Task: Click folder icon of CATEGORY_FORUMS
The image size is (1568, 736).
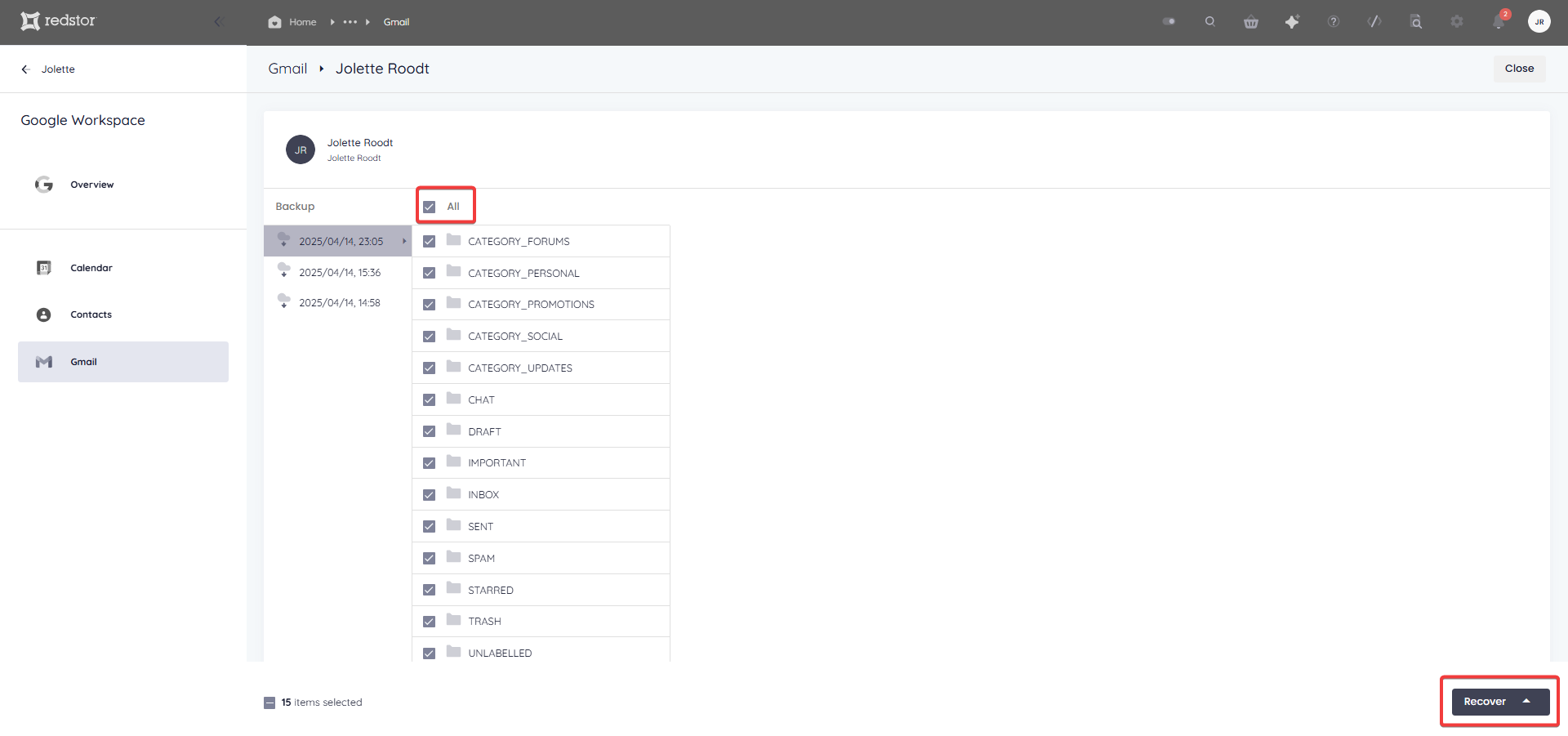Action: click(x=454, y=240)
